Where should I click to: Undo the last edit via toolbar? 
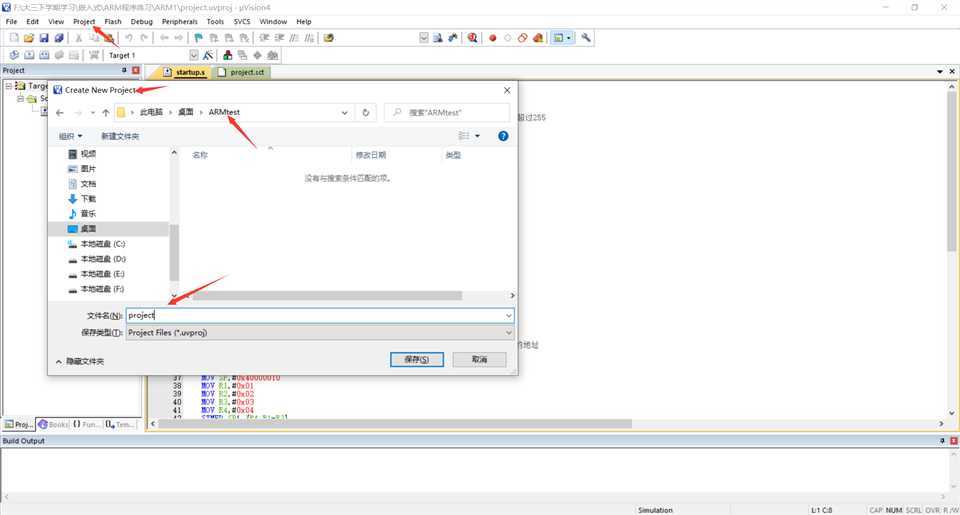click(x=129, y=38)
